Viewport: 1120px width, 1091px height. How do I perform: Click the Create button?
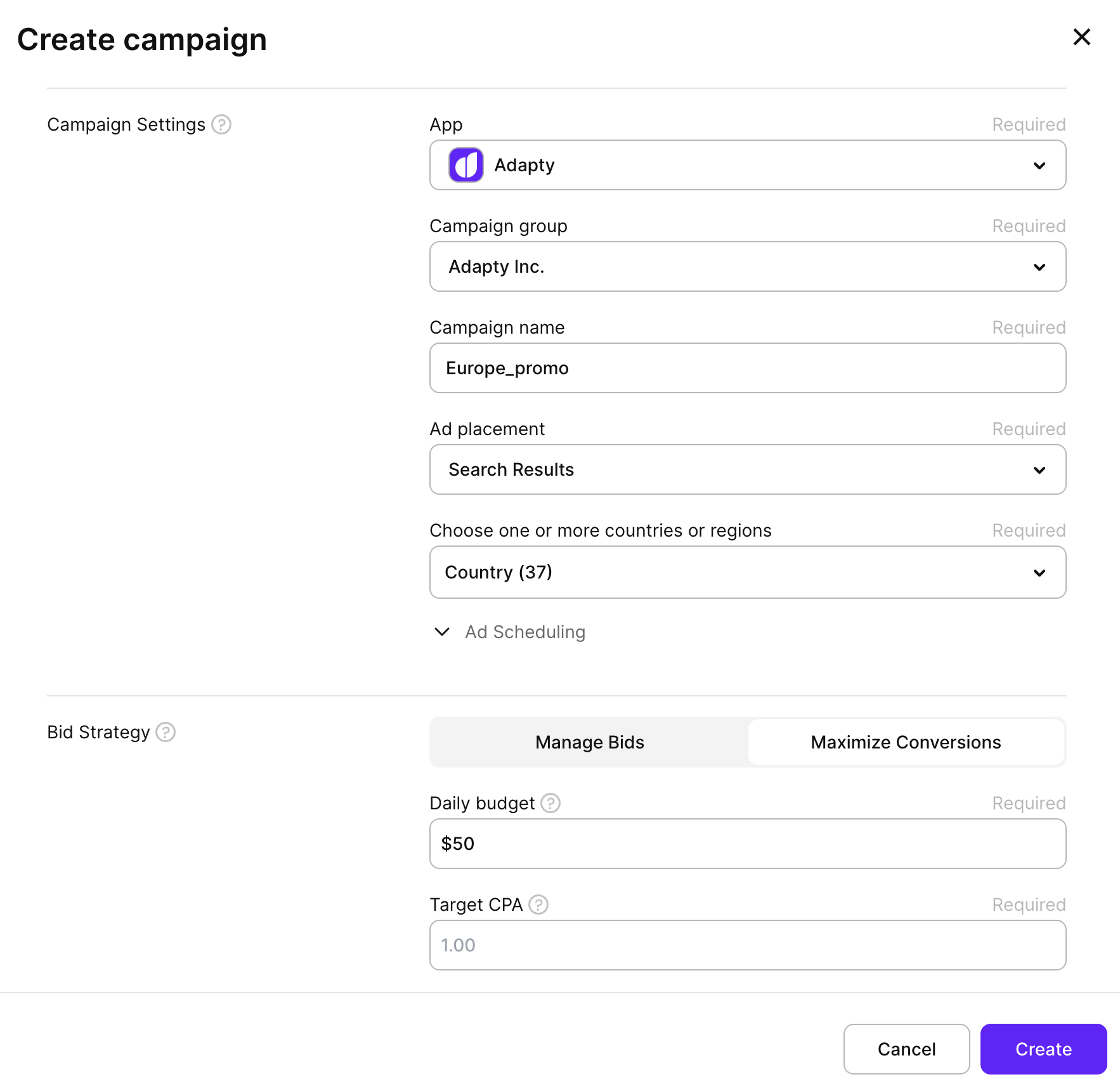1043,1049
